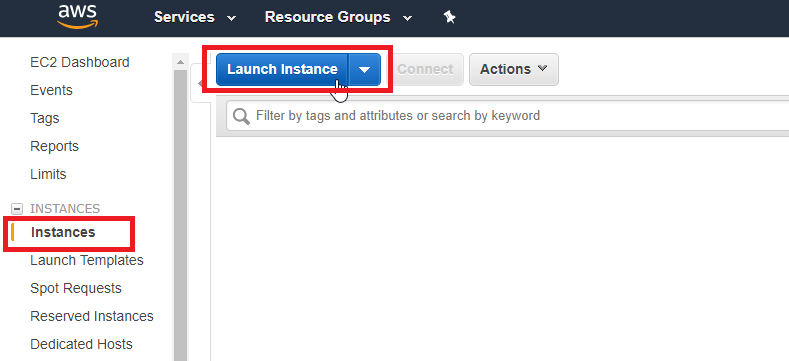The image size is (789, 361).
Task: Click the Launch Instance button
Action: 282,69
